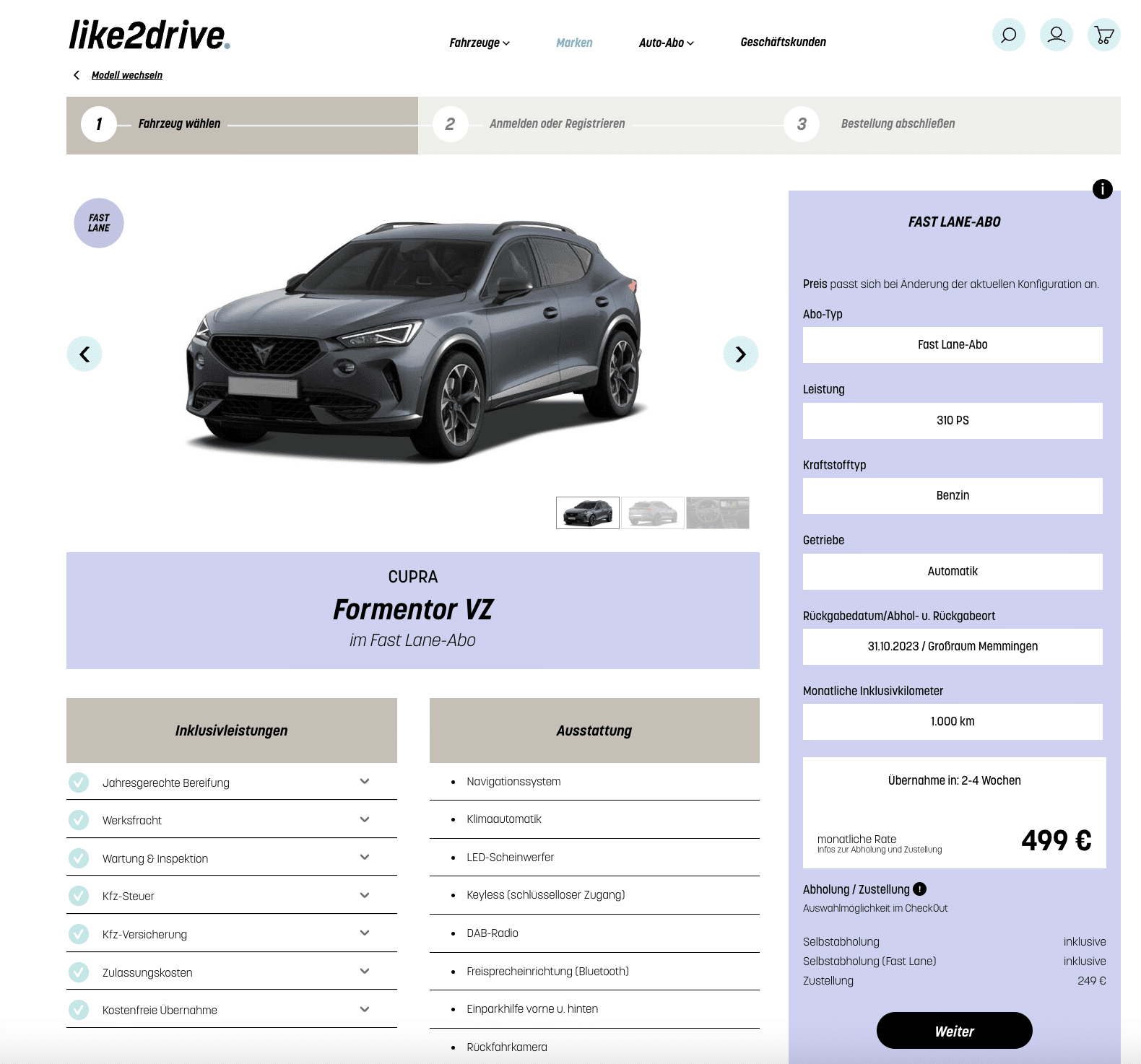Viewport: 1141px width, 1064px height.
Task: Show next car image arrow
Action: (741, 354)
